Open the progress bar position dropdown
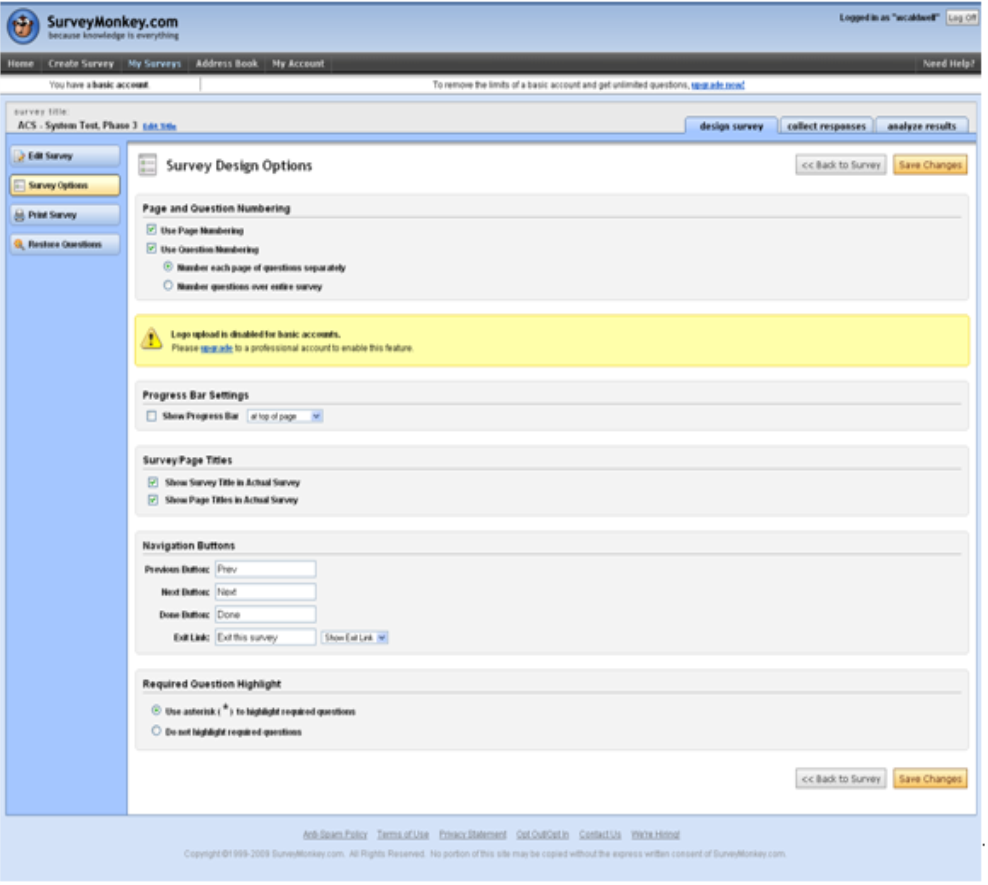Image resolution: width=988 pixels, height=885 pixels. (x=285, y=416)
